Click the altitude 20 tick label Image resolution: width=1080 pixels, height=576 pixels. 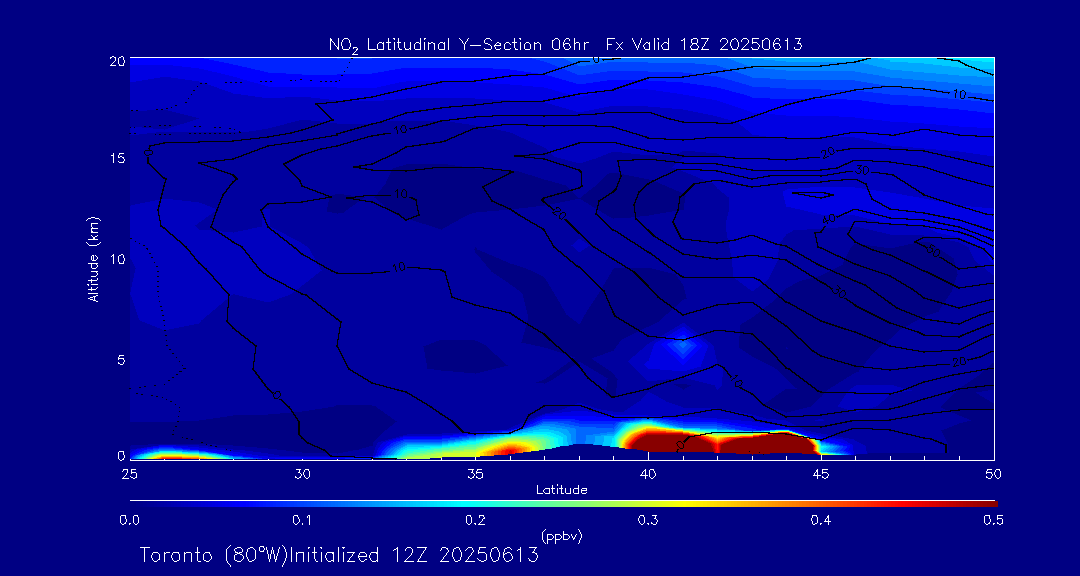(115, 60)
